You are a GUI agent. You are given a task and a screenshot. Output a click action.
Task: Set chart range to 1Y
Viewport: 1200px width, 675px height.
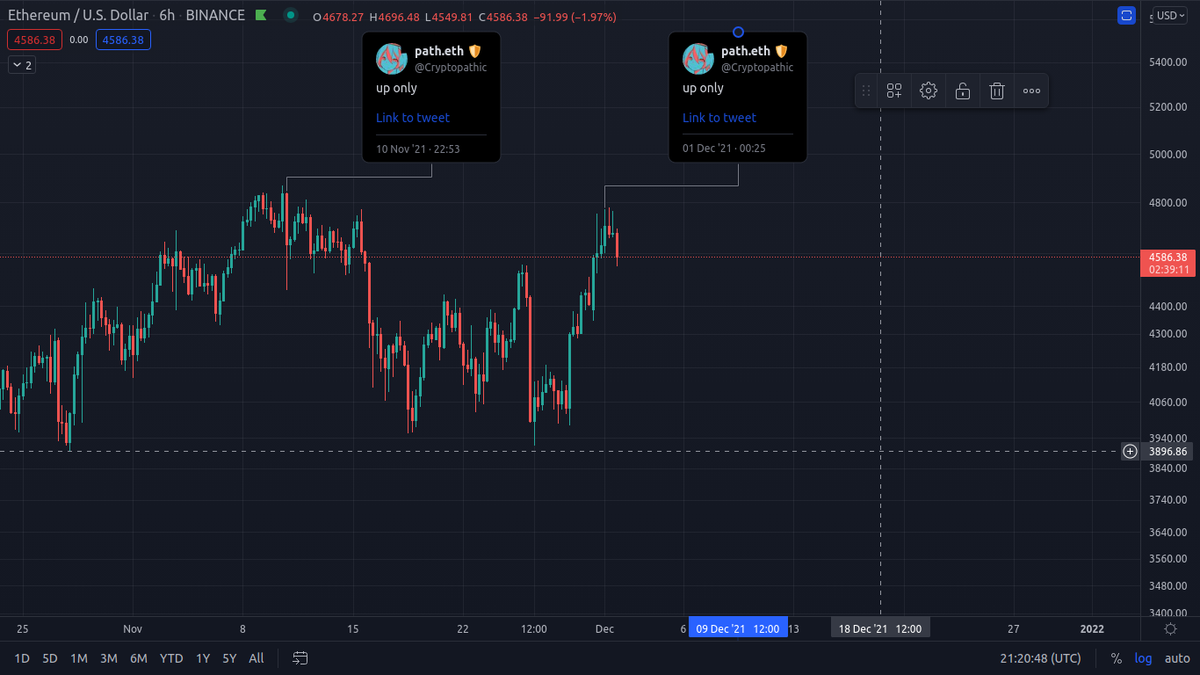(x=203, y=658)
